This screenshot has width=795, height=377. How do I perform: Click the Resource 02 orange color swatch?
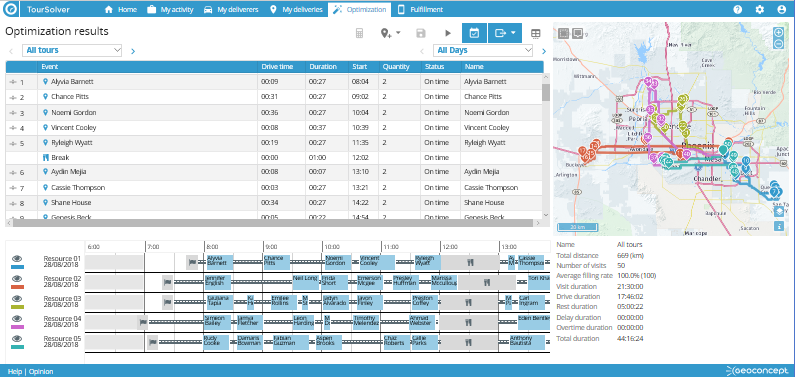[x=18, y=286]
